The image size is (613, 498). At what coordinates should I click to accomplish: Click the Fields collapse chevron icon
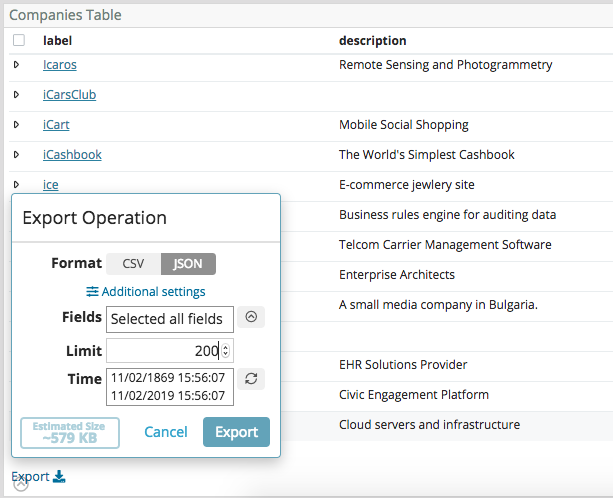tap(251, 317)
